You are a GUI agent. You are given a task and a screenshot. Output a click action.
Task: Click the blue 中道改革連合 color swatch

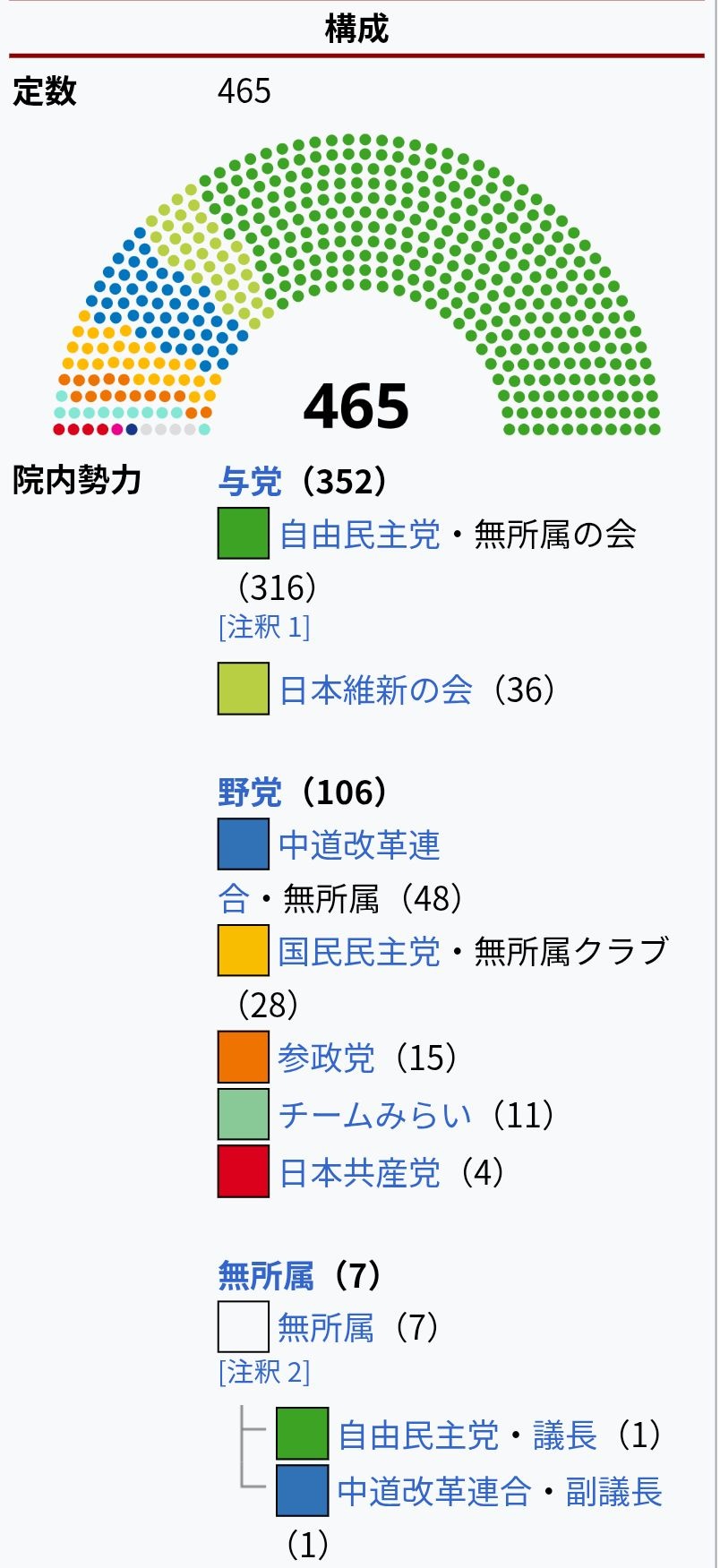coord(244,844)
